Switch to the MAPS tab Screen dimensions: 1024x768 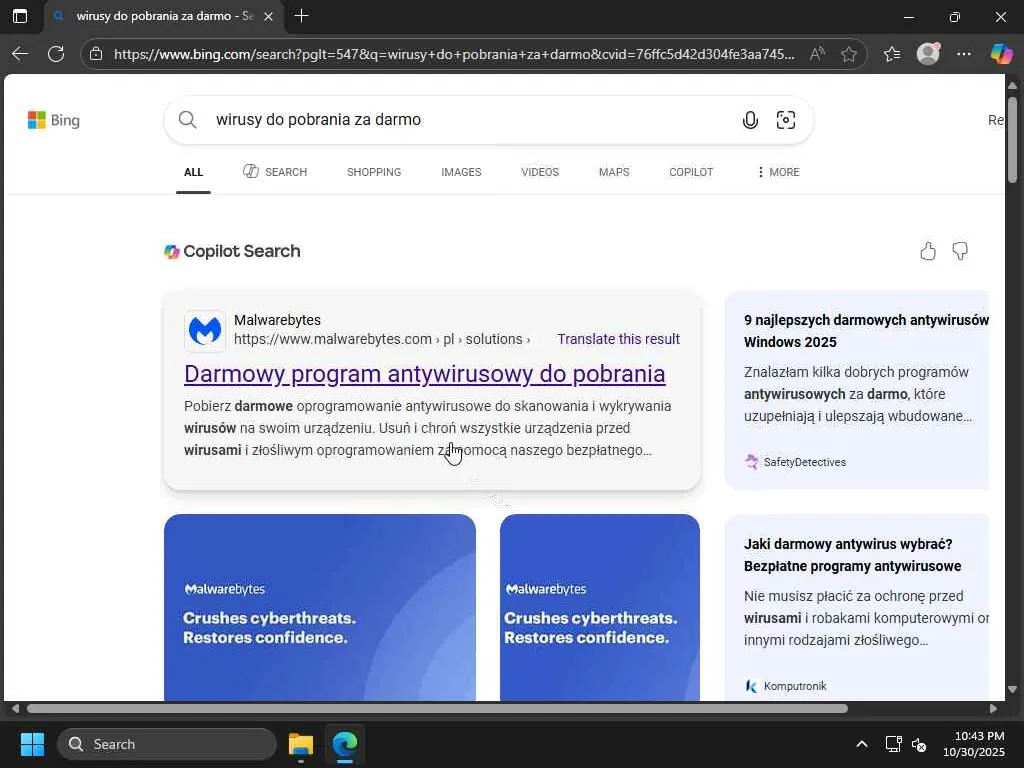coord(614,172)
